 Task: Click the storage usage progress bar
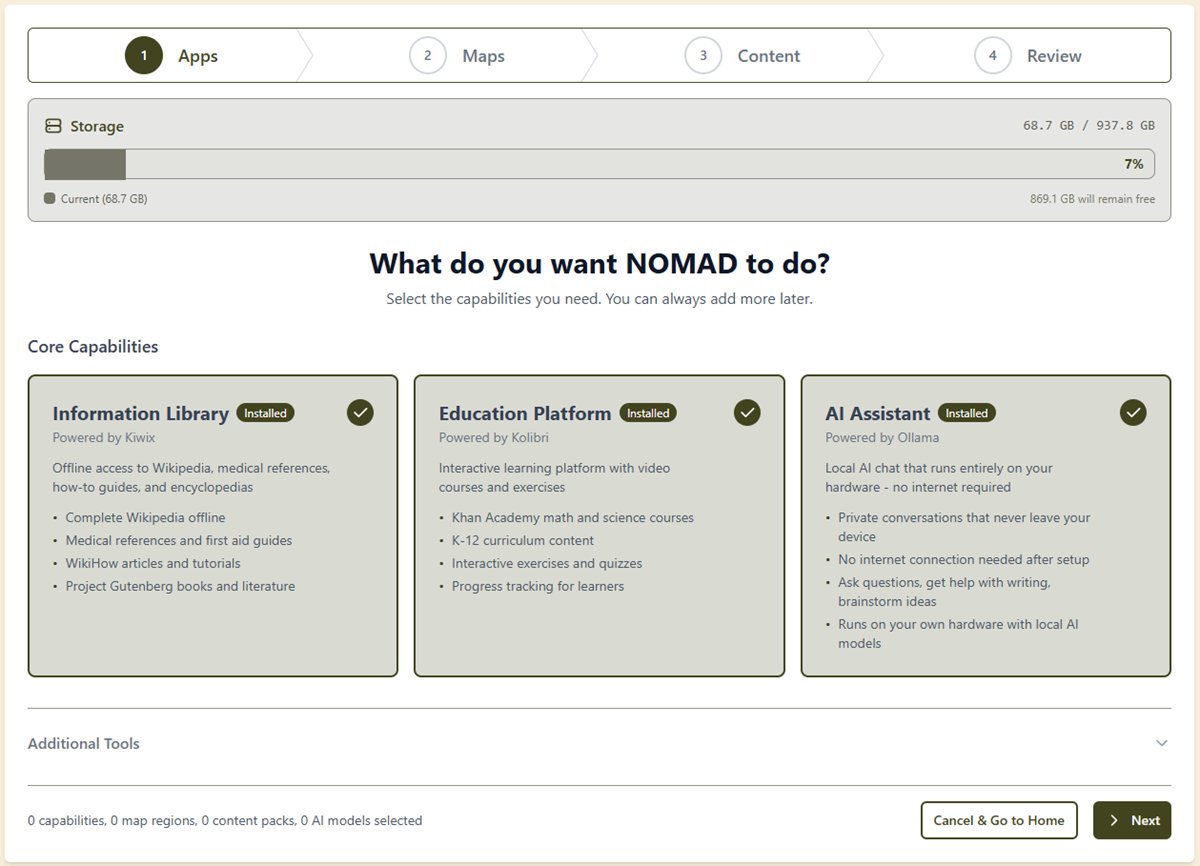pos(600,163)
